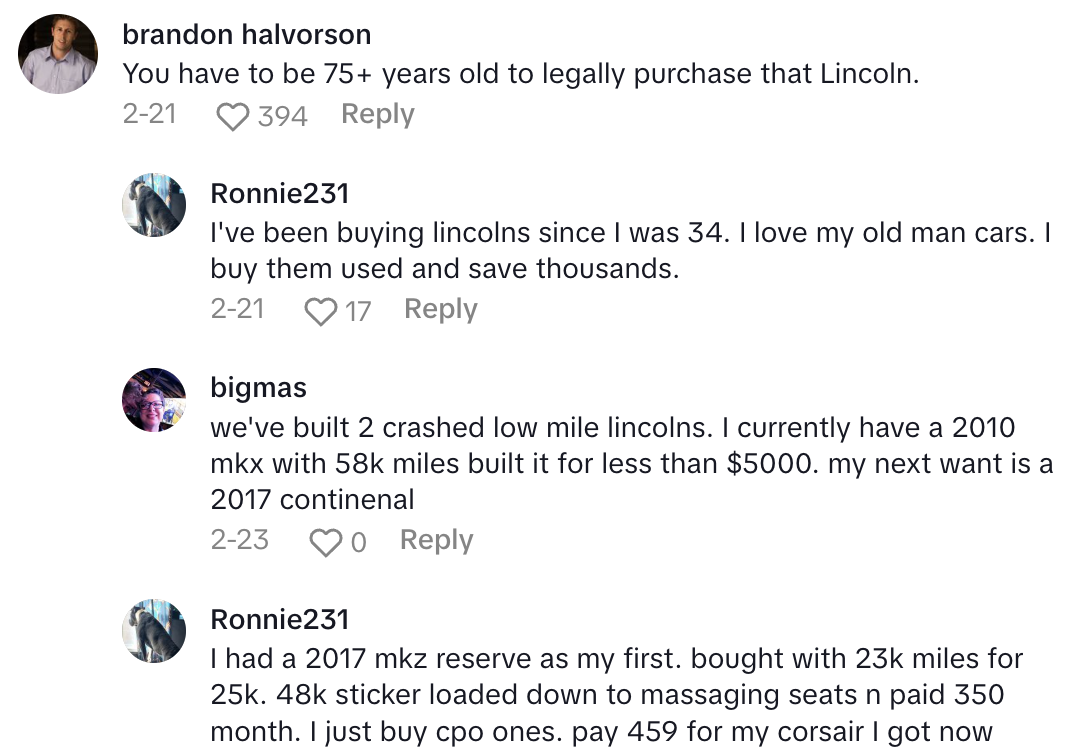Image resolution: width=1078 pixels, height=756 pixels.
Task: Tap the Ronnie231 username above the old man cars comment
Action: [280, 193]
